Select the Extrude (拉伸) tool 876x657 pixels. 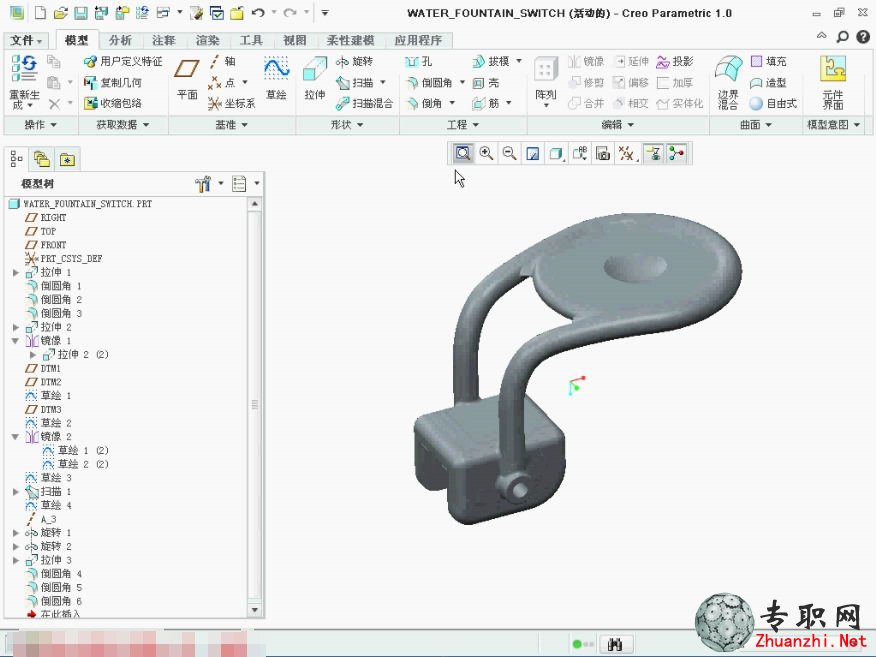tap(315, 78)
